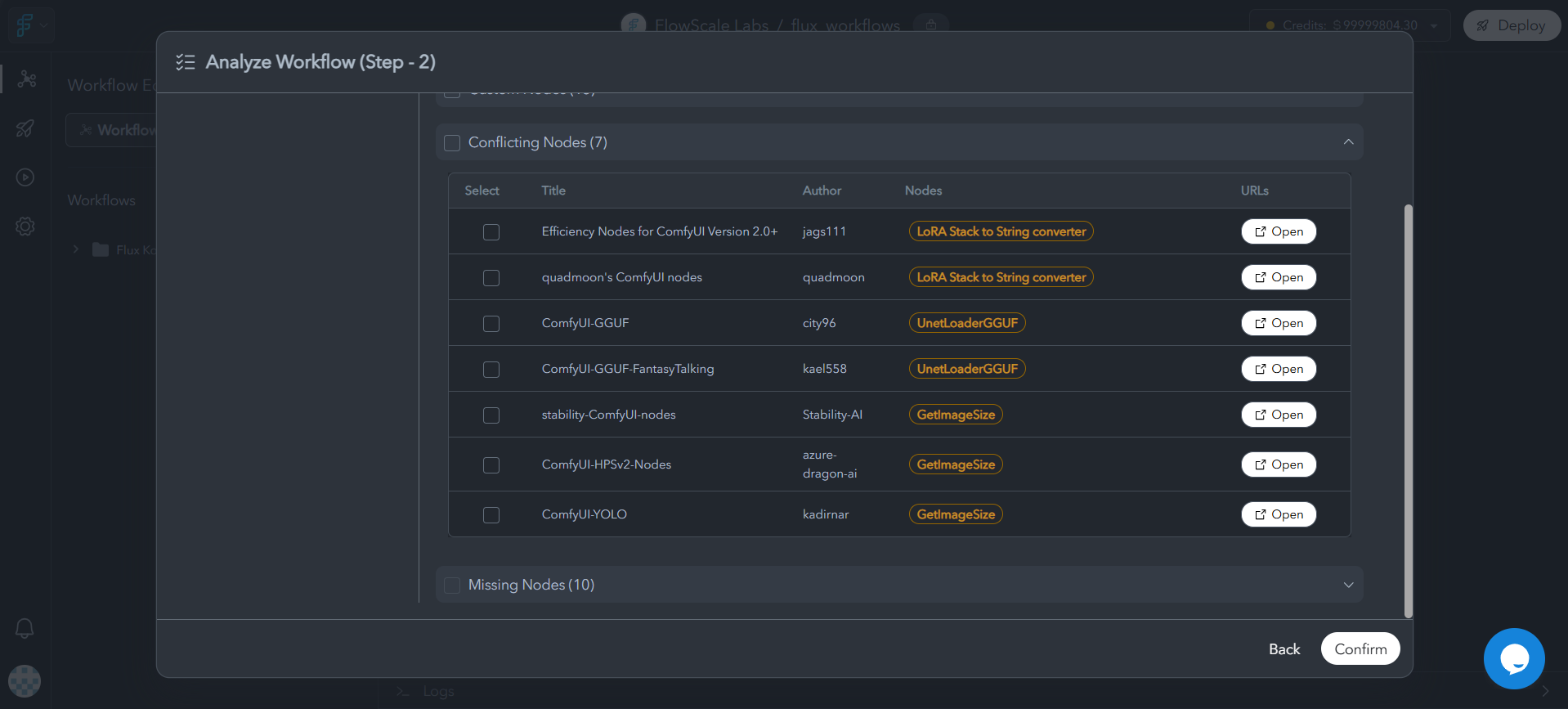Click GetImageSize tag in kadirnar row
1568x709 pixels.
[956, 514]
